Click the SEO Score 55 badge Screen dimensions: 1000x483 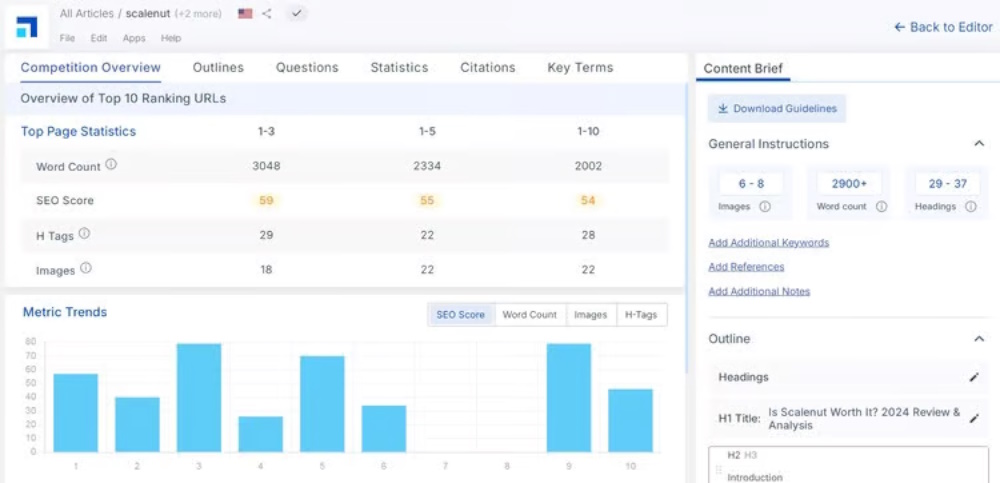tap(427, 200)
